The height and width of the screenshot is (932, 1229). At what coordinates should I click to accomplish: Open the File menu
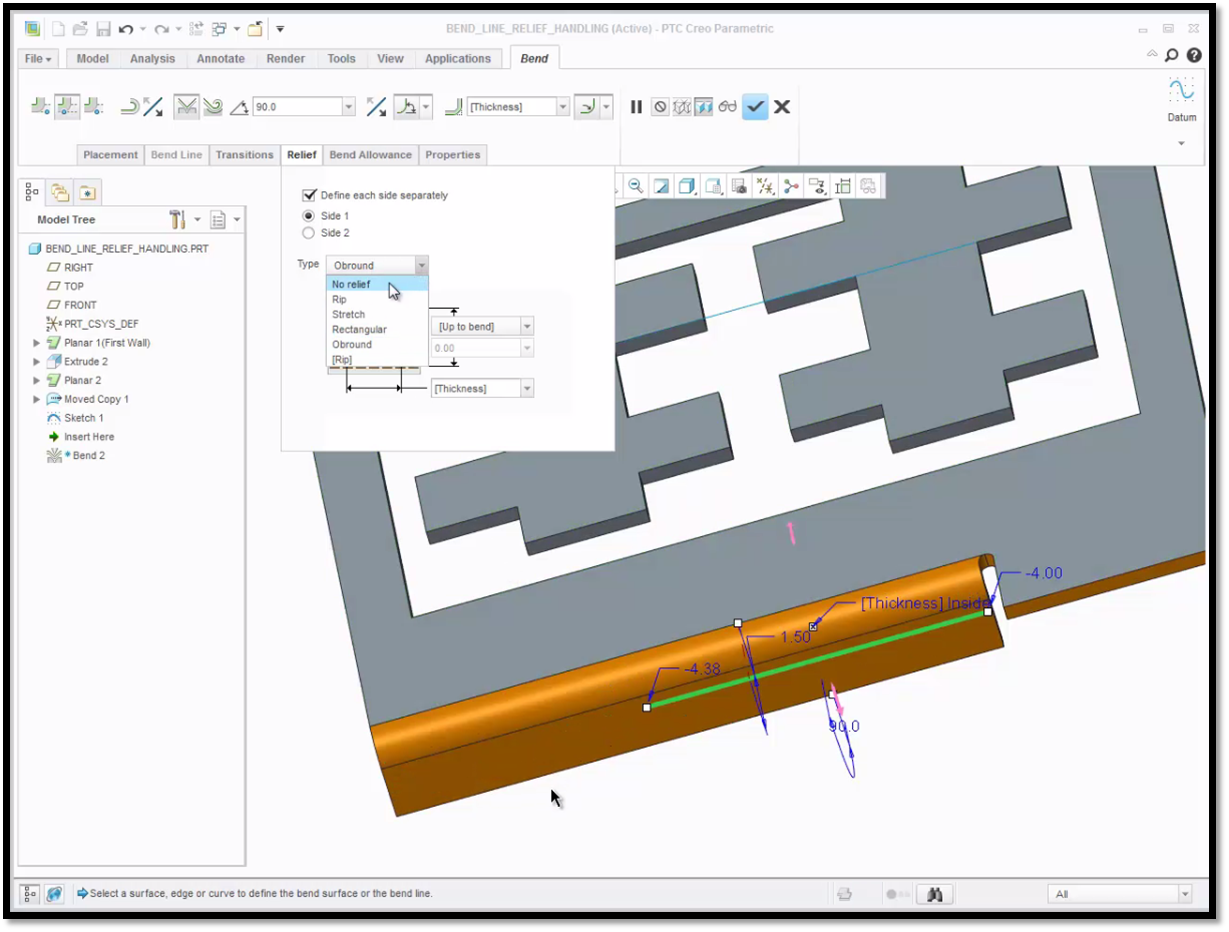tap(39, 59)
